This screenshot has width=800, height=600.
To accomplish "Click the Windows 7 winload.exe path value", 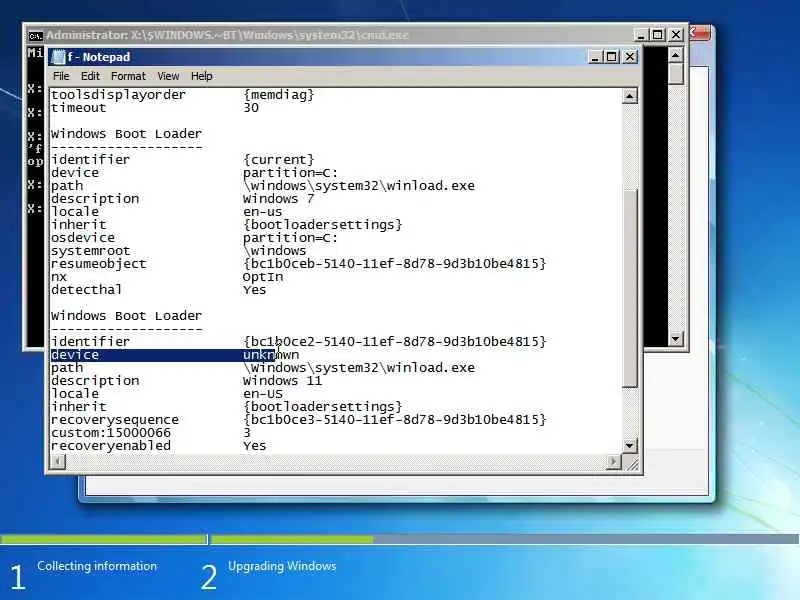I will [x=359, y=186].
